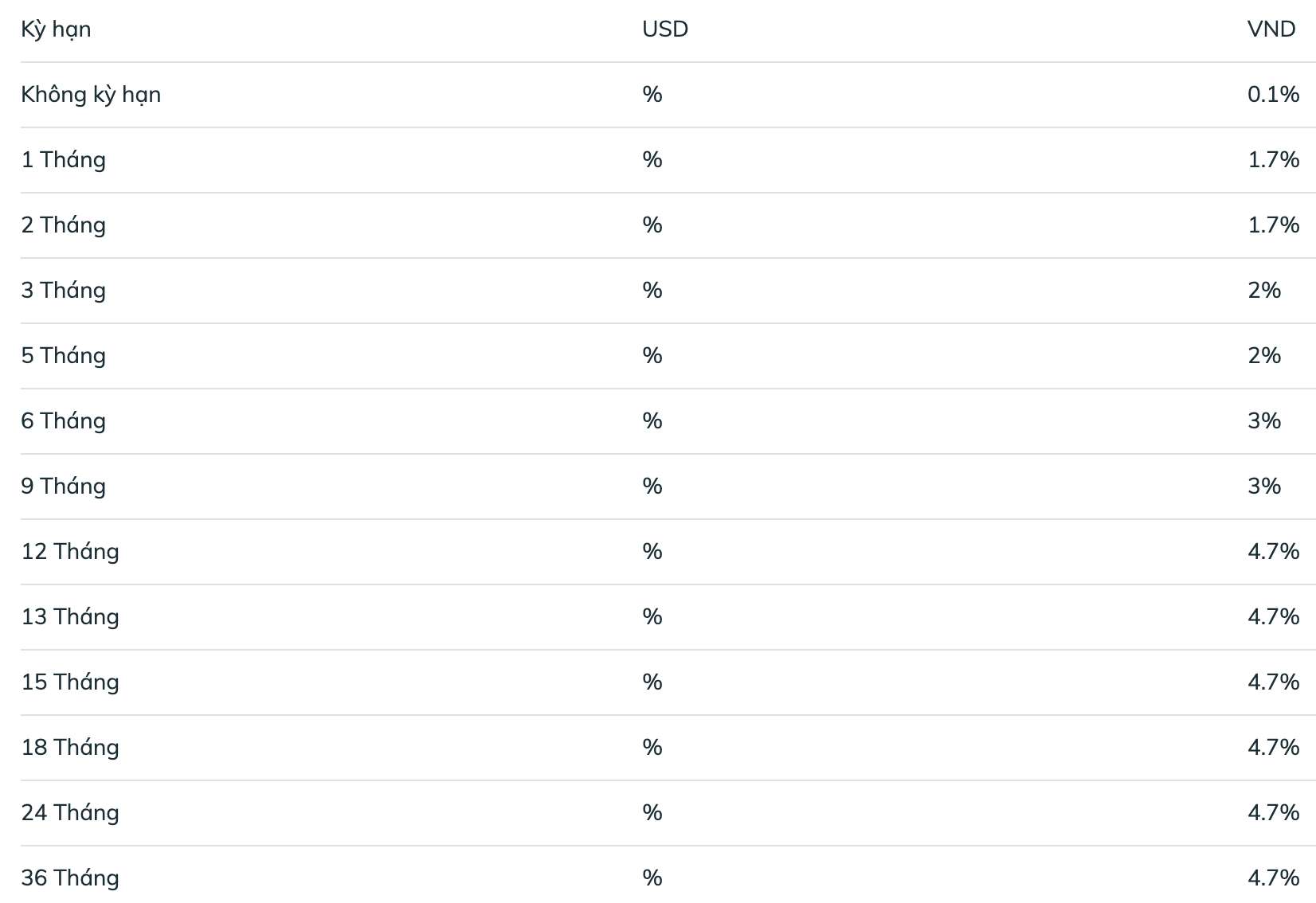The image size is (1316, 903).
Task: Select the 24 Tháng term label
Action: coord(70,813)
